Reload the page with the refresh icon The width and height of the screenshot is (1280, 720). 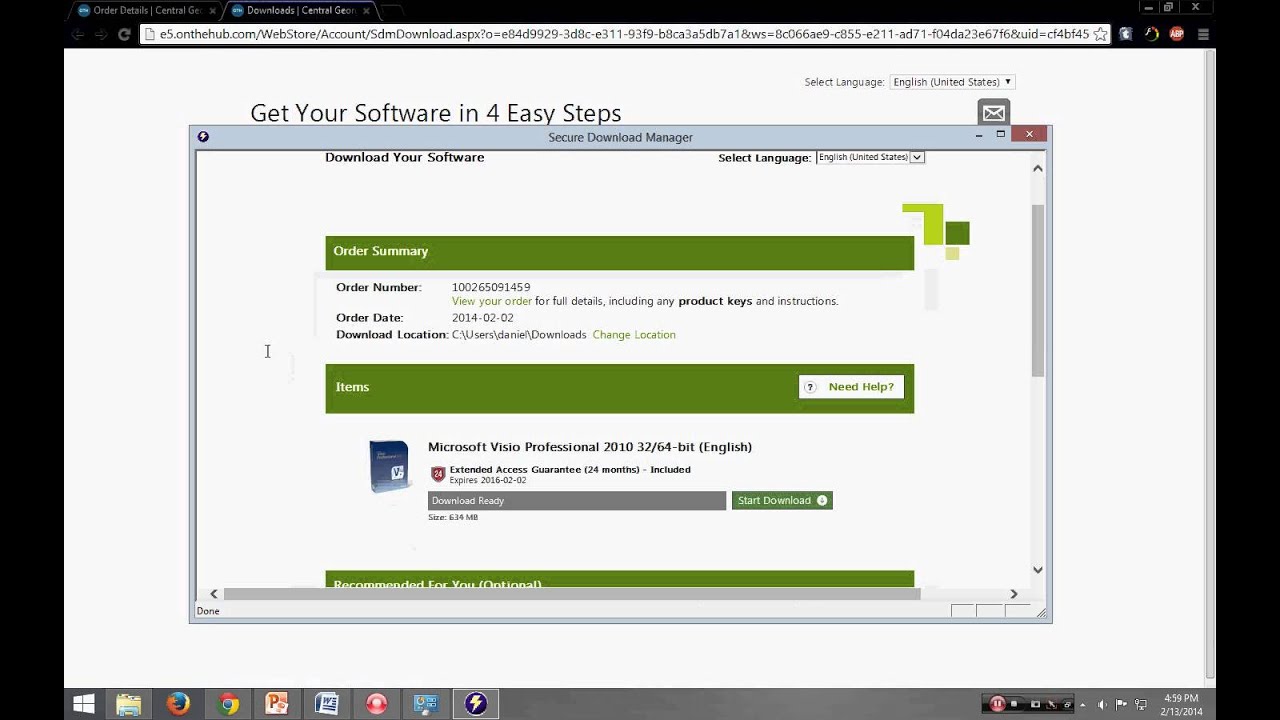(x=124, y=34)
